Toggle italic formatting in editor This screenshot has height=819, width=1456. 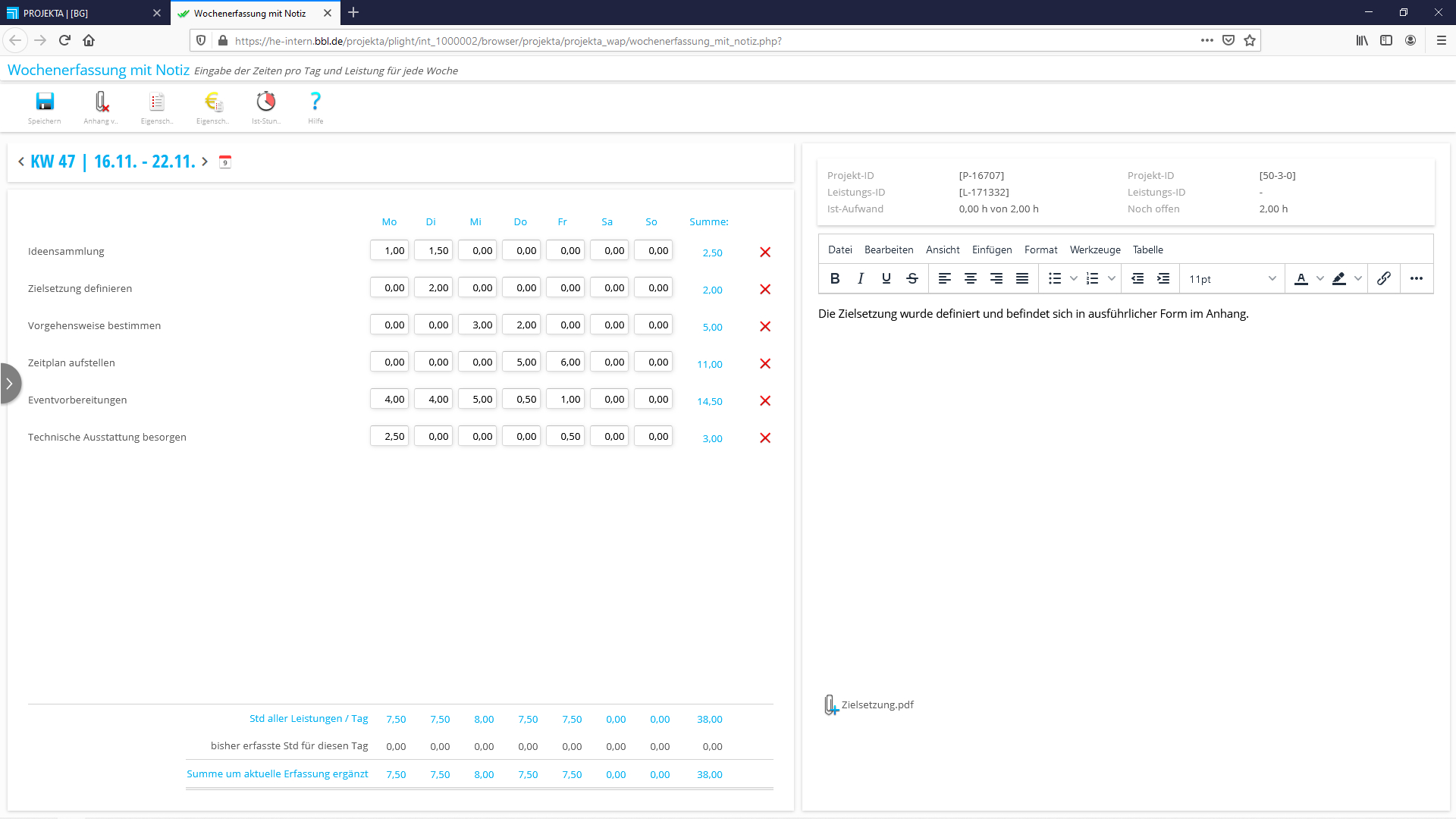click(x=861, y=279)
